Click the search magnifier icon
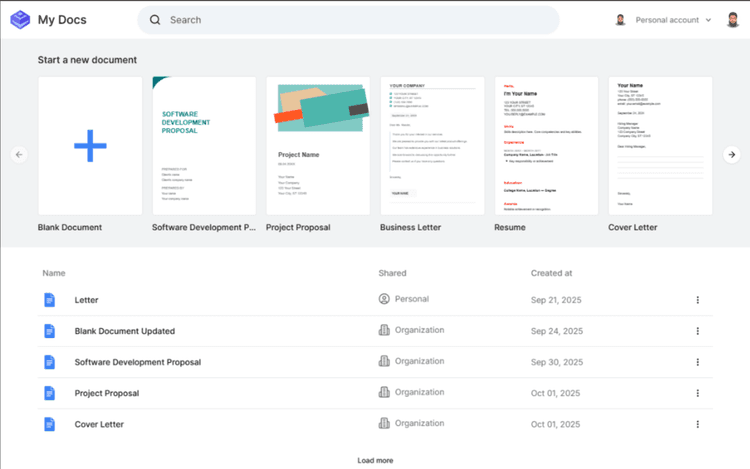This screenshot has width=750, height=469. (x=155, y=20)
